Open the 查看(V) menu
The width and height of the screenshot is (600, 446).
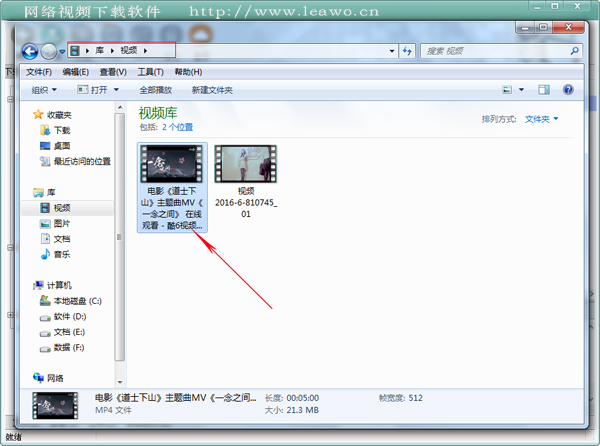(113, 72)
